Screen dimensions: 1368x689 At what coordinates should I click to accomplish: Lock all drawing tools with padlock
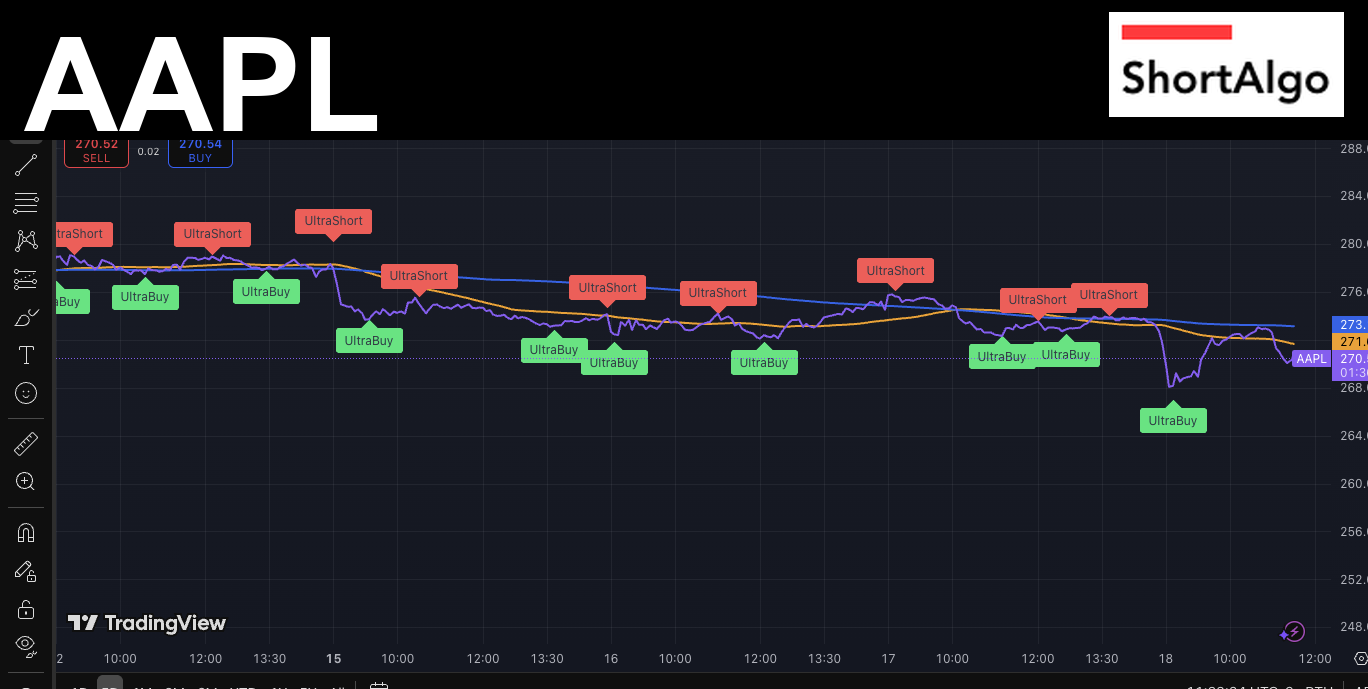pos(26,609)
